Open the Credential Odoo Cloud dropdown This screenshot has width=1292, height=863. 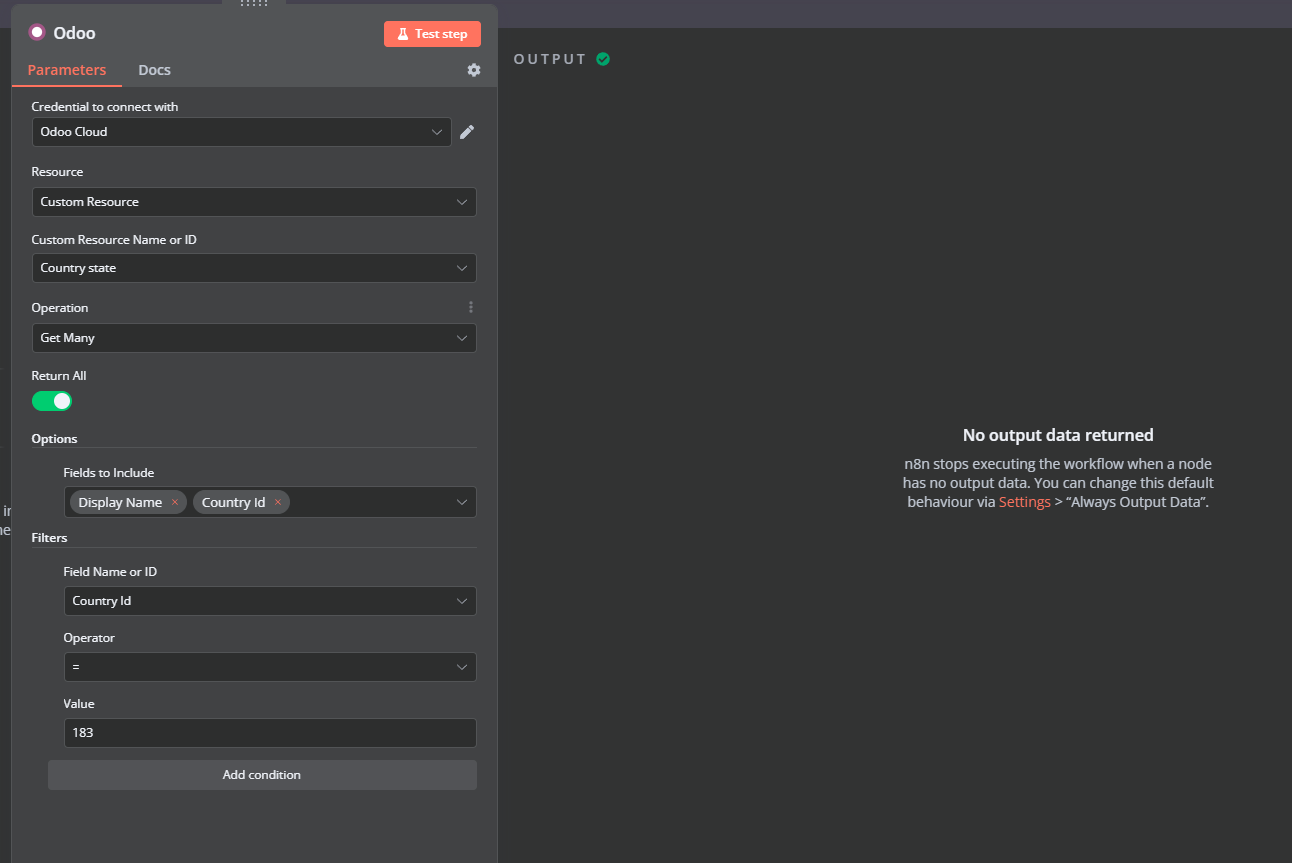[241, 132]
